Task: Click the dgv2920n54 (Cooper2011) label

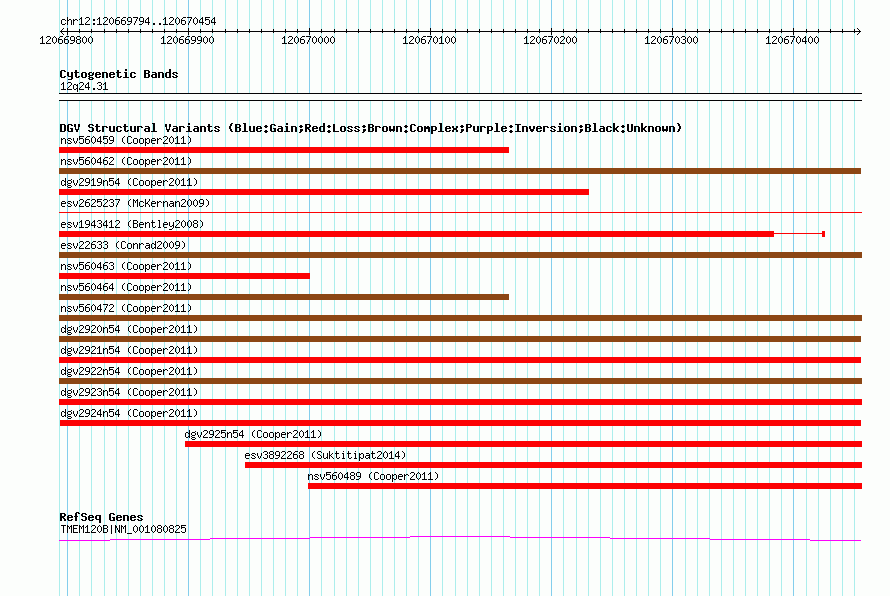Action: coord(129,329)
